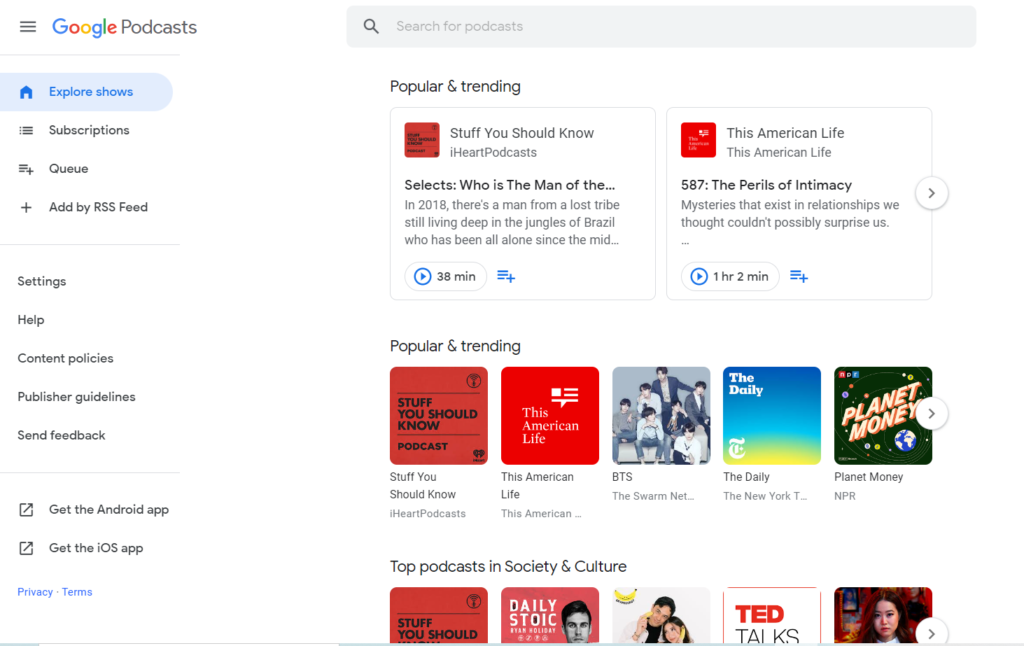Open the podcast thumbnail with banana couple
The width and height of the screenshot is (1024, 646).
tap(661, 615)
